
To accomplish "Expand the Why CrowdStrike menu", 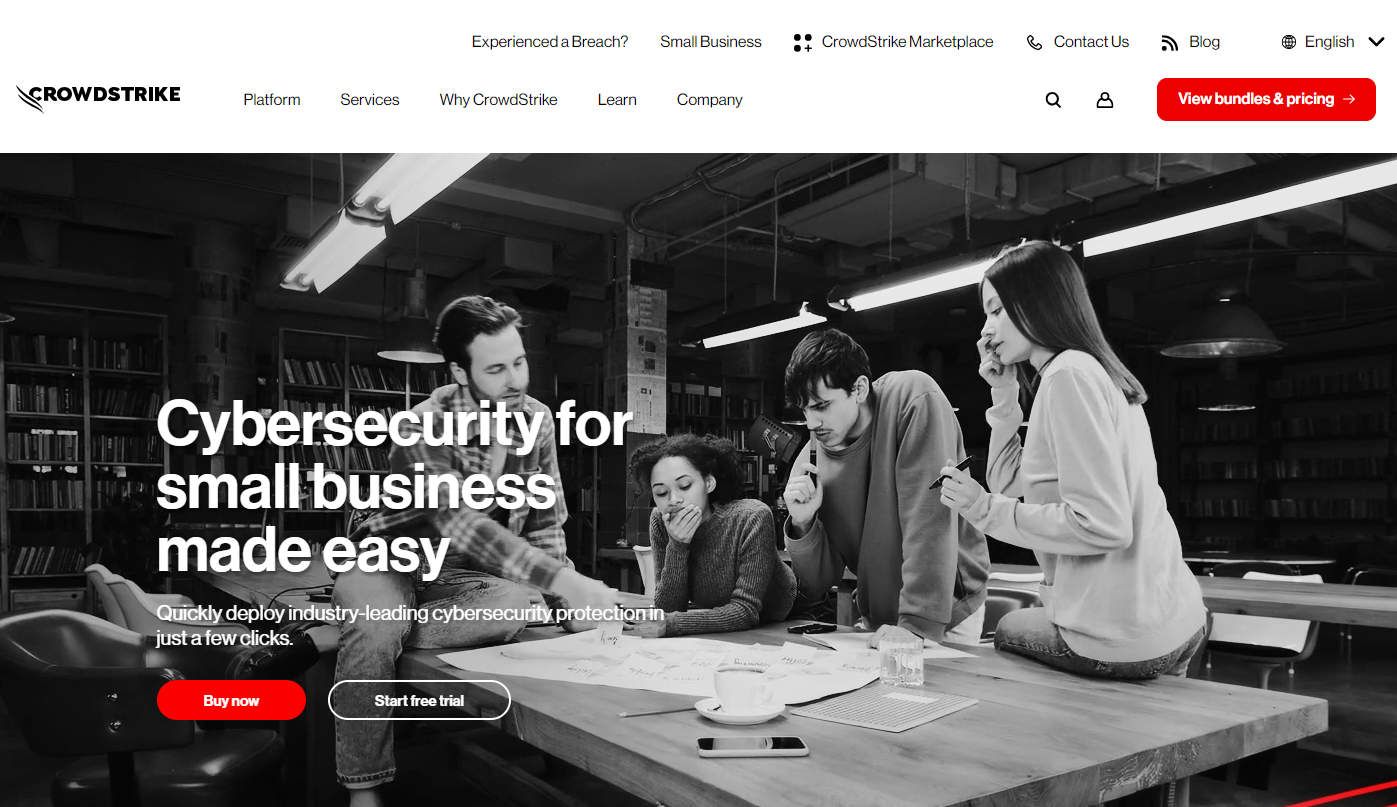I will 499,100.
